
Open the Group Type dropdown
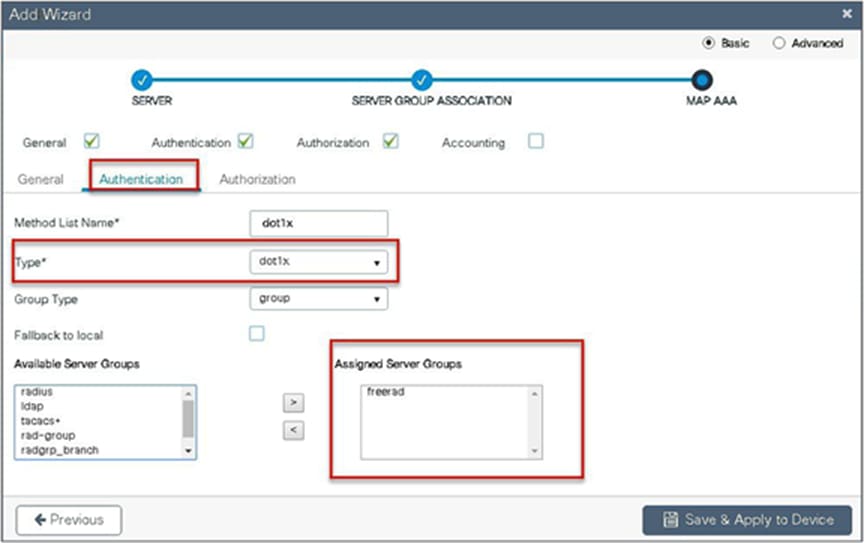318,299
